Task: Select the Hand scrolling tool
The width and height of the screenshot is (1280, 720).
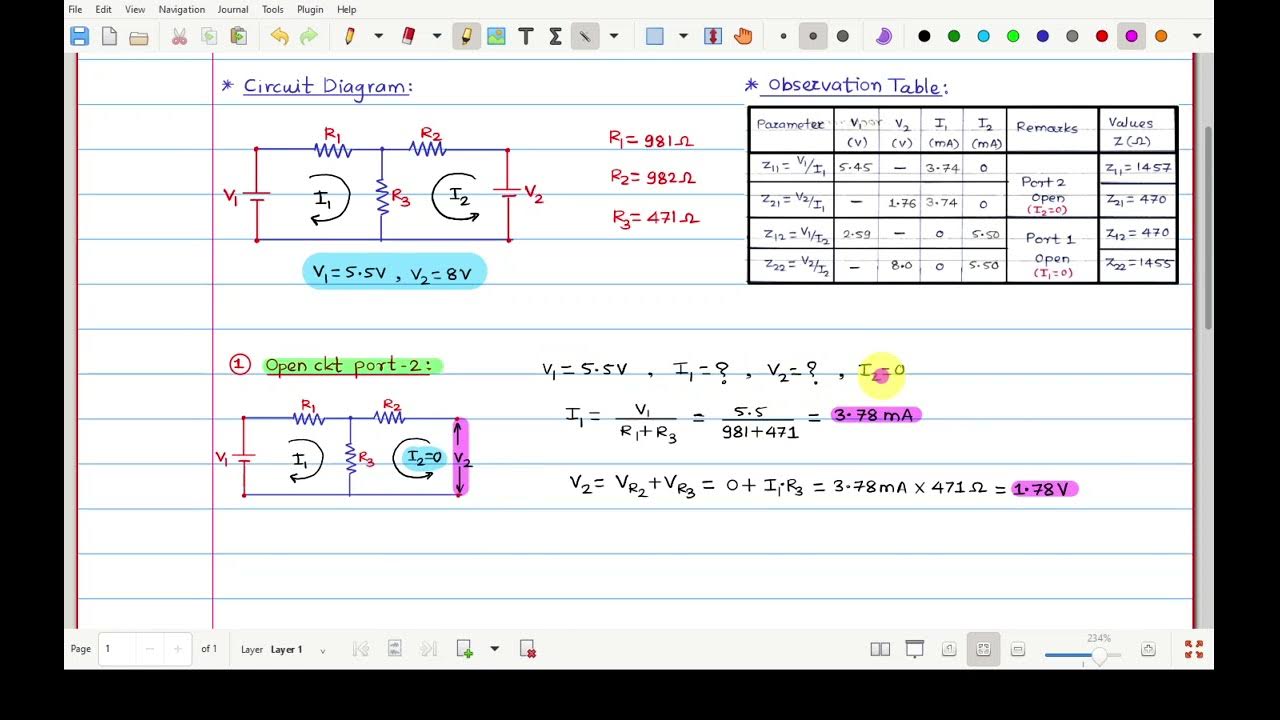Action: point(743,37)
